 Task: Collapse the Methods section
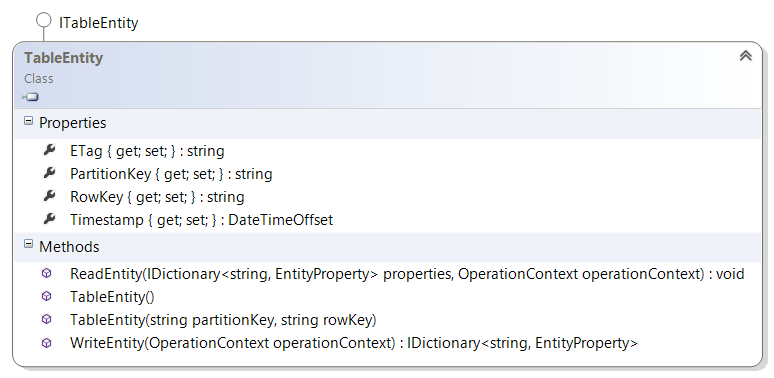click(29, 244)
